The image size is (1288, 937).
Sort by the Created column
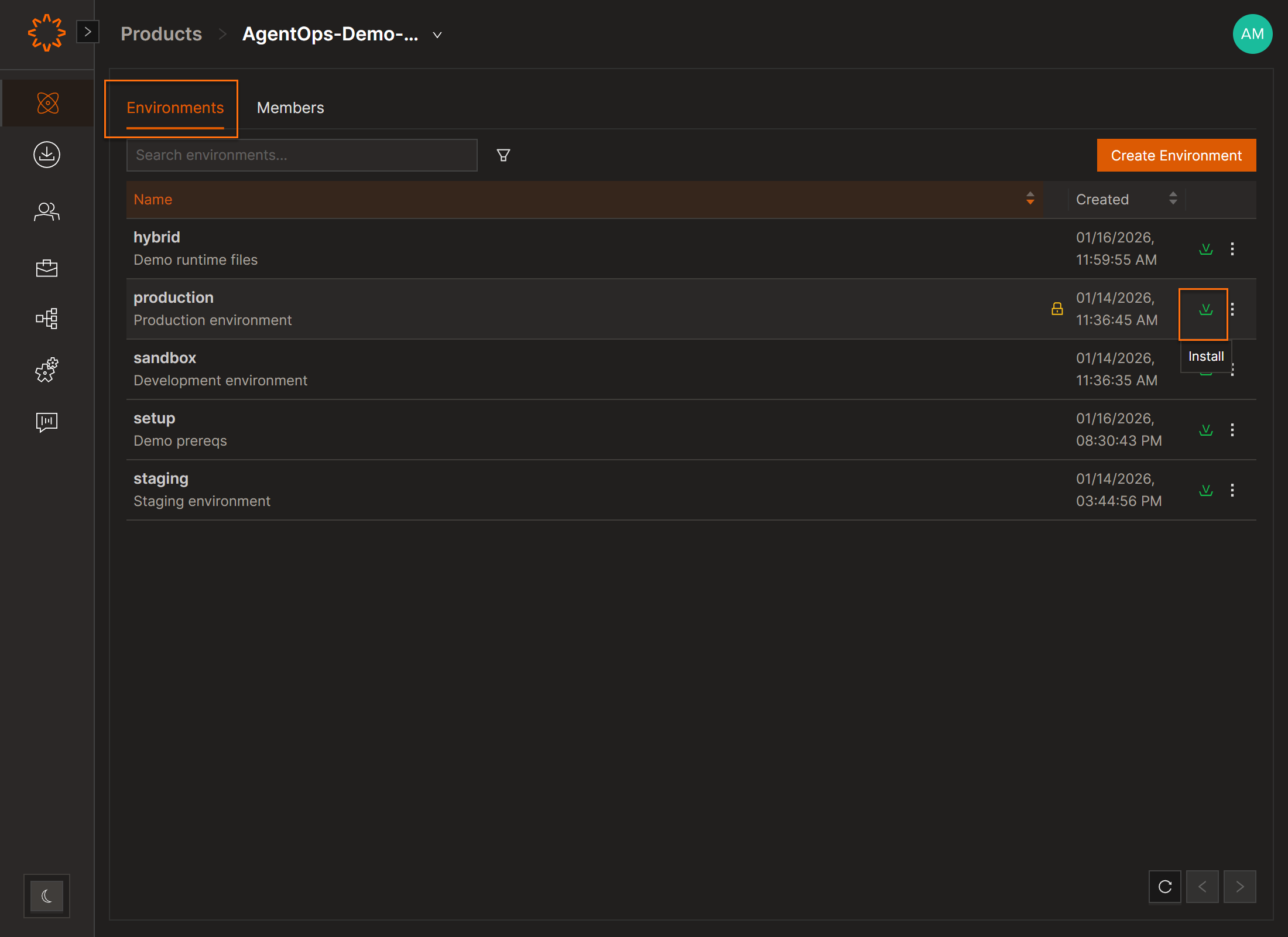point(1173,199)
